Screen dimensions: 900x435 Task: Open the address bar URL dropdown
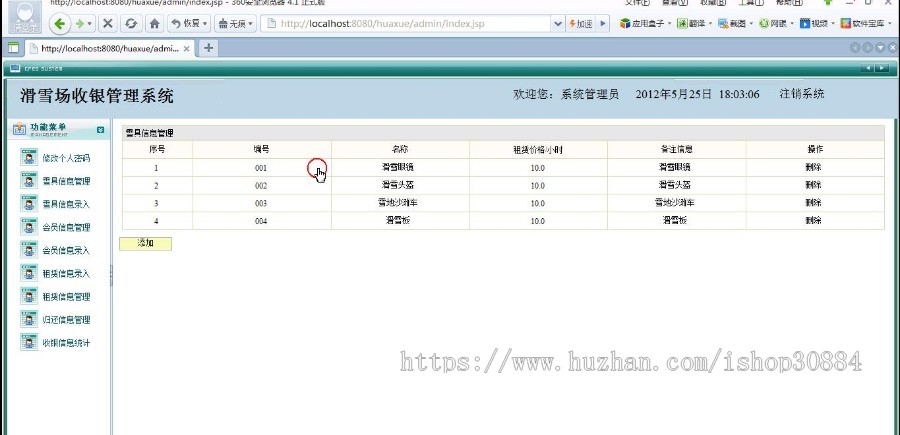tap(558, 24)
